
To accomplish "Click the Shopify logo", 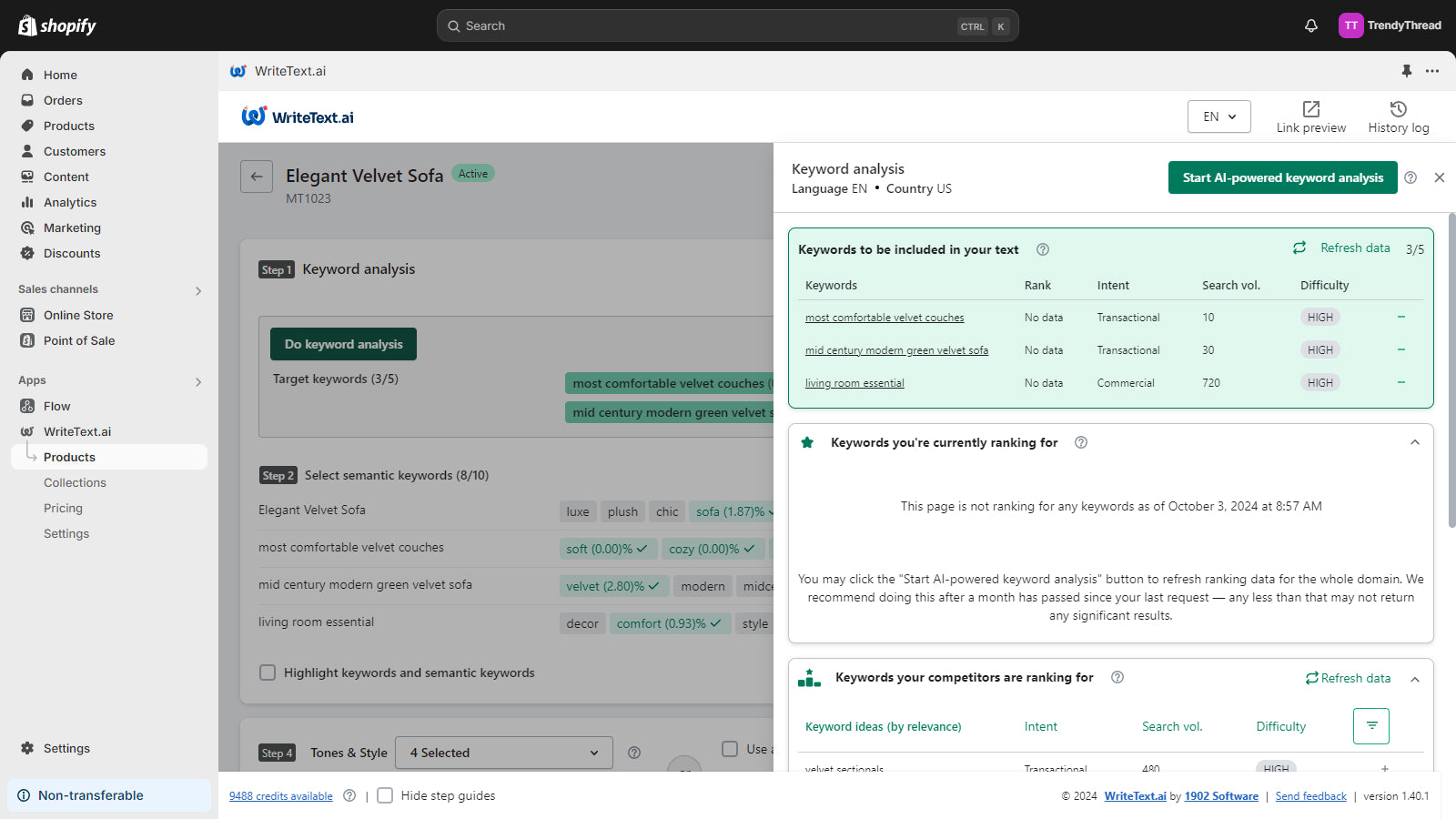I will pos(57,25).
